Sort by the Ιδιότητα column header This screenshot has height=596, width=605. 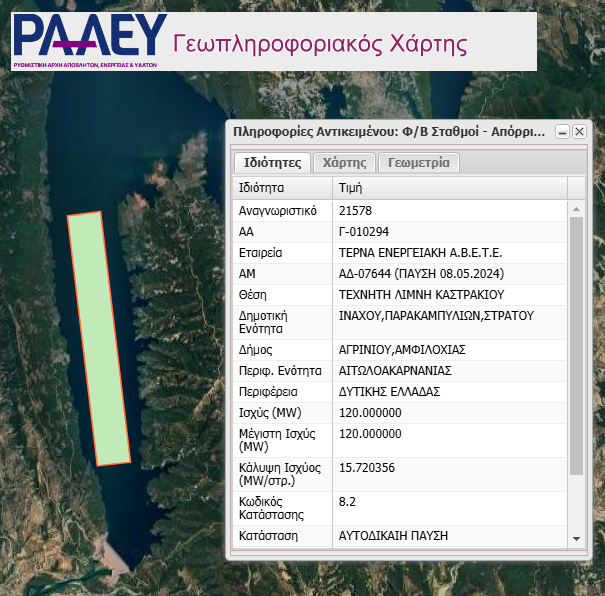282,187
